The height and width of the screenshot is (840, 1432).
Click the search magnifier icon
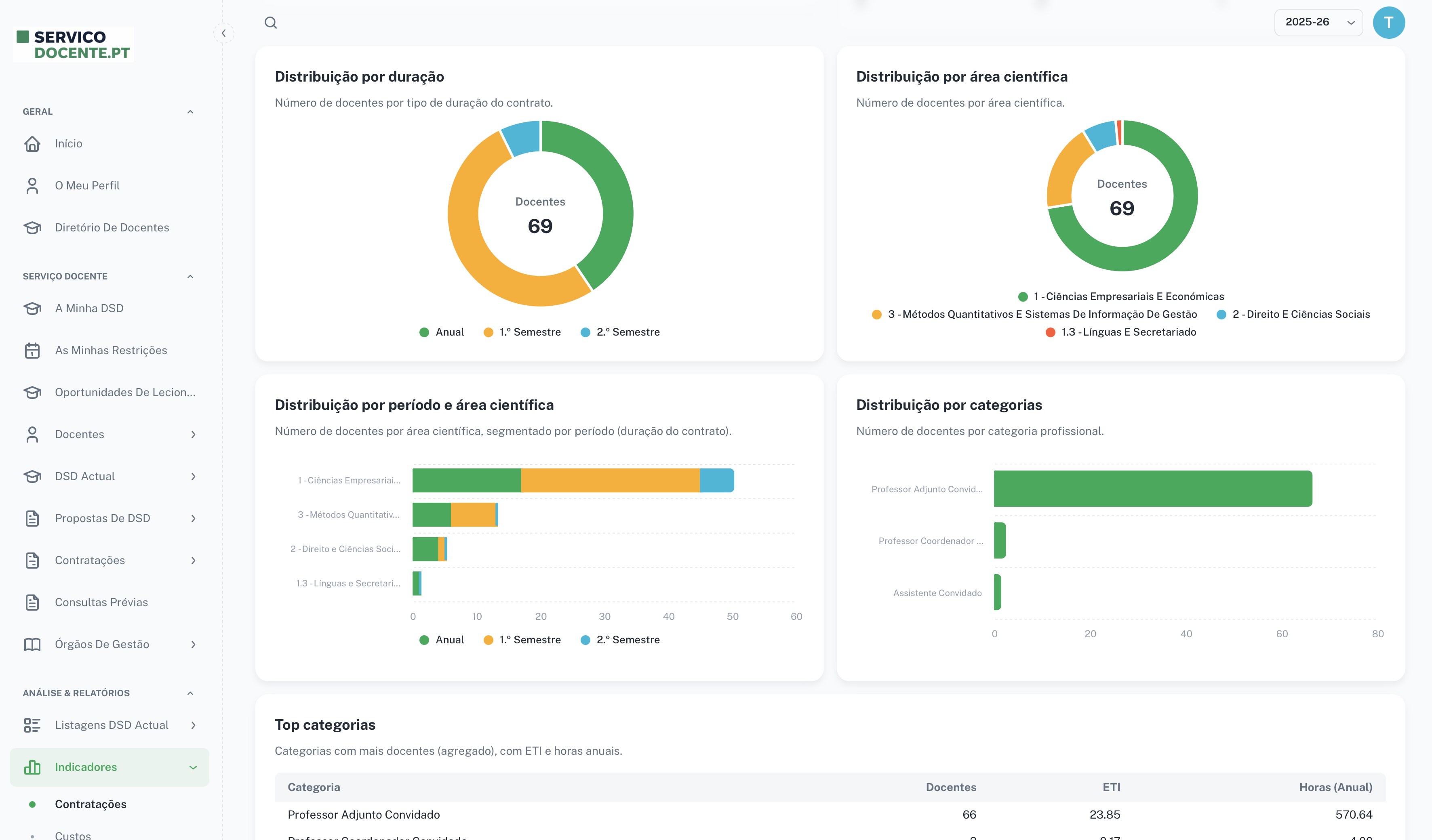[x=270, y=23]
